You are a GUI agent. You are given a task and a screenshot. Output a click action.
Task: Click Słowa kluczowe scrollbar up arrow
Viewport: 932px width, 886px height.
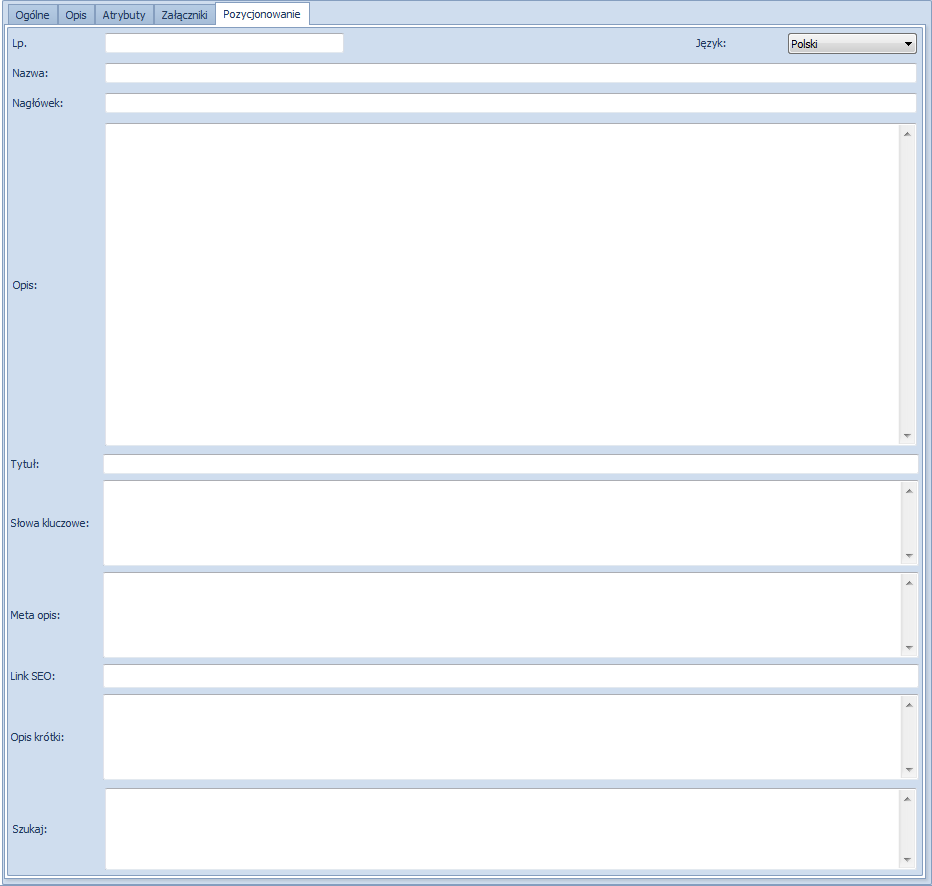(909, 491)
